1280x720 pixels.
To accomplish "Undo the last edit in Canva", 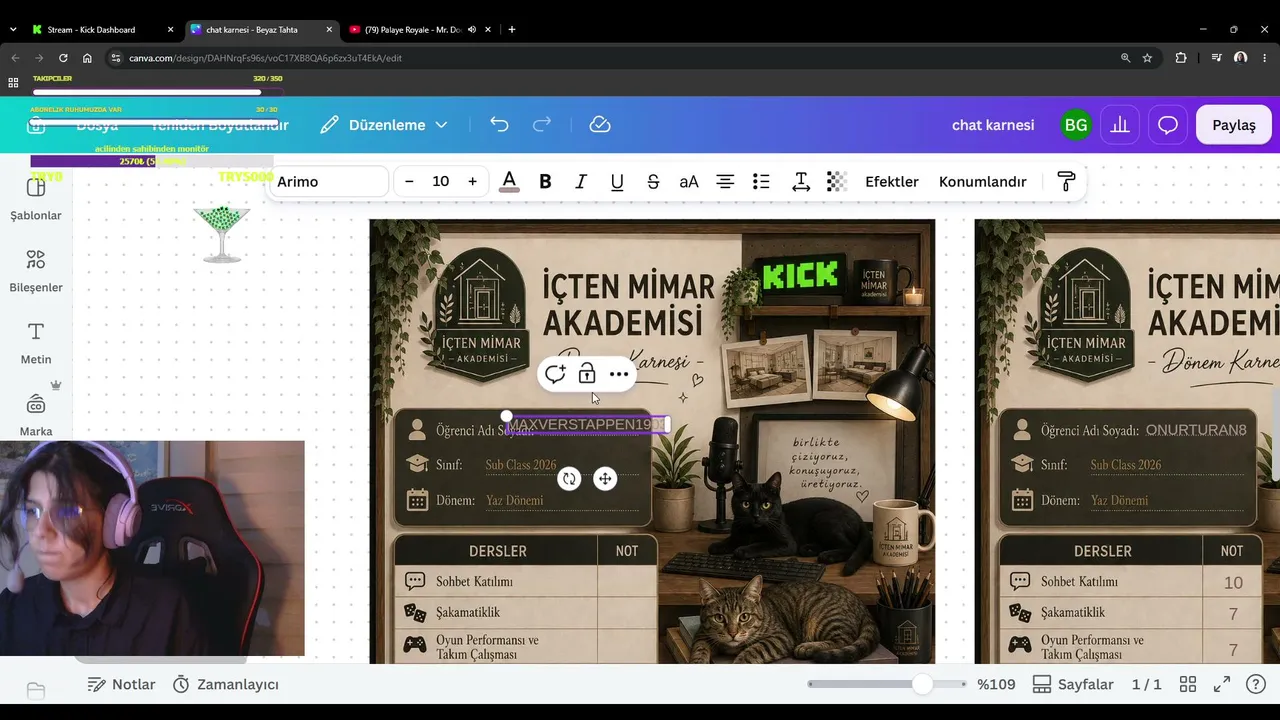I will click(x=499, y=125).
